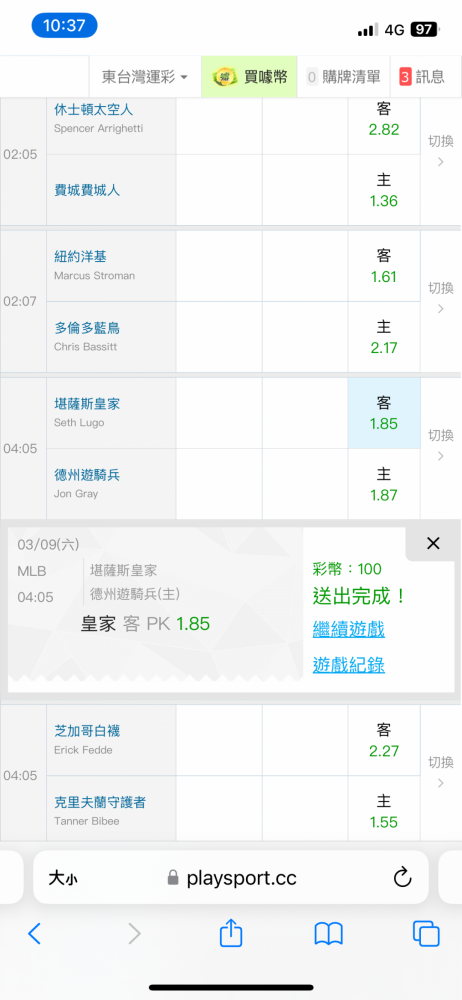Image resolution: width=462 pixels, height=1000 pixels.
Task: Open Safari share sheet icon
Action: [231, 932]
